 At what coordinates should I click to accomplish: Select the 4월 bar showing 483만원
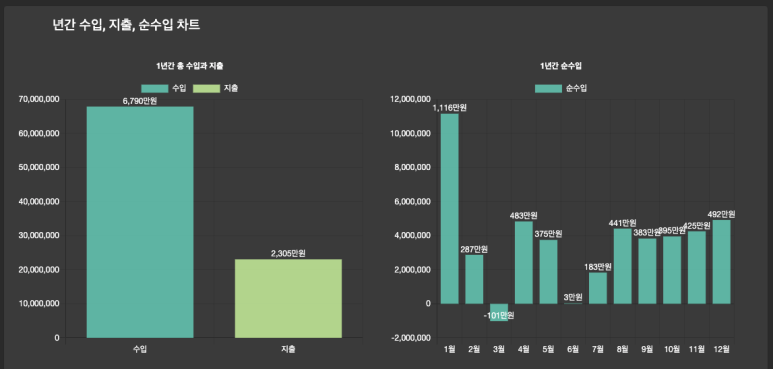click(x=524, y=263)
